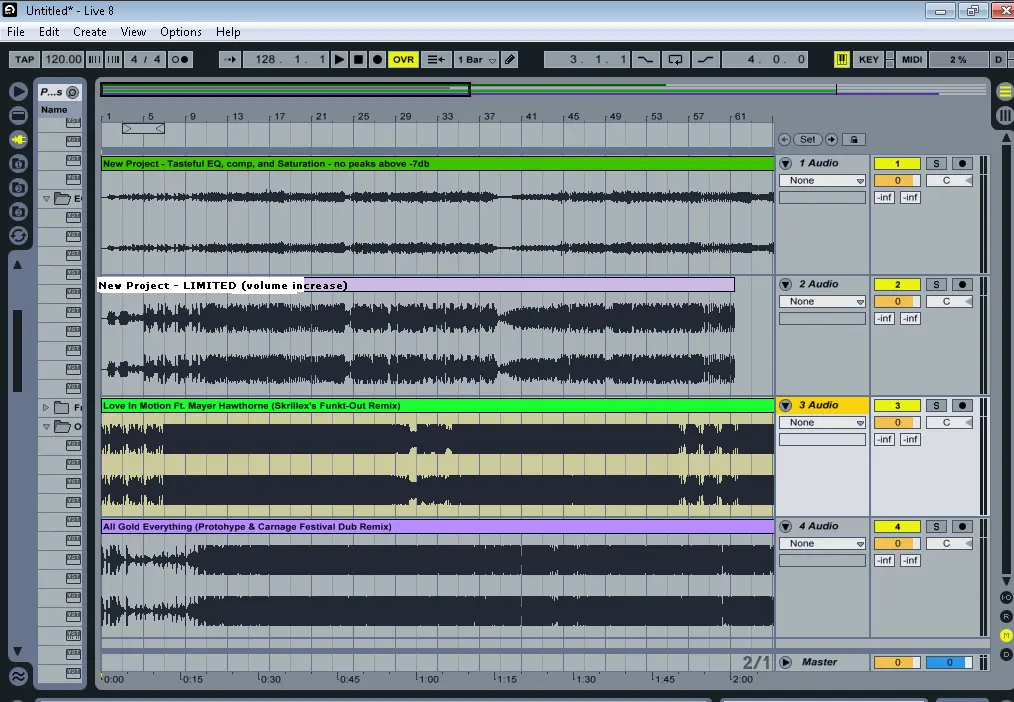The height and width of the screenshot is (702, 1014).
Task: Open the File menu
Action: 16,32
